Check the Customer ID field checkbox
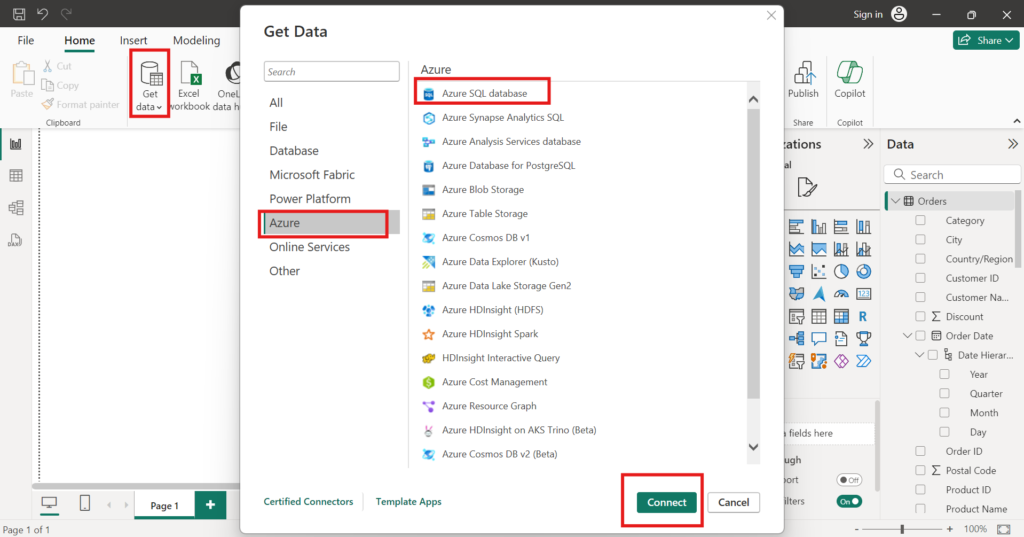The height and width of the screenshot is (537, 1024). [x=920, y=278]
